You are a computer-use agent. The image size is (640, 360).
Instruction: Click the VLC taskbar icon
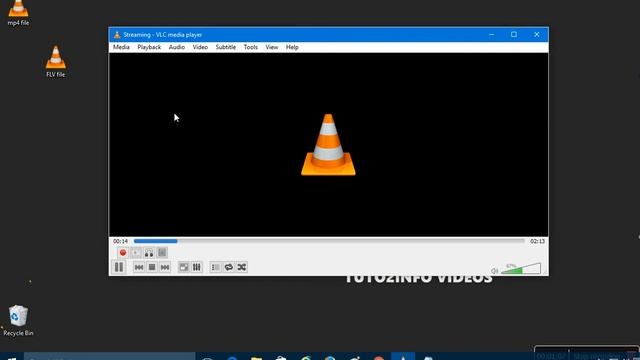point(403,356)
